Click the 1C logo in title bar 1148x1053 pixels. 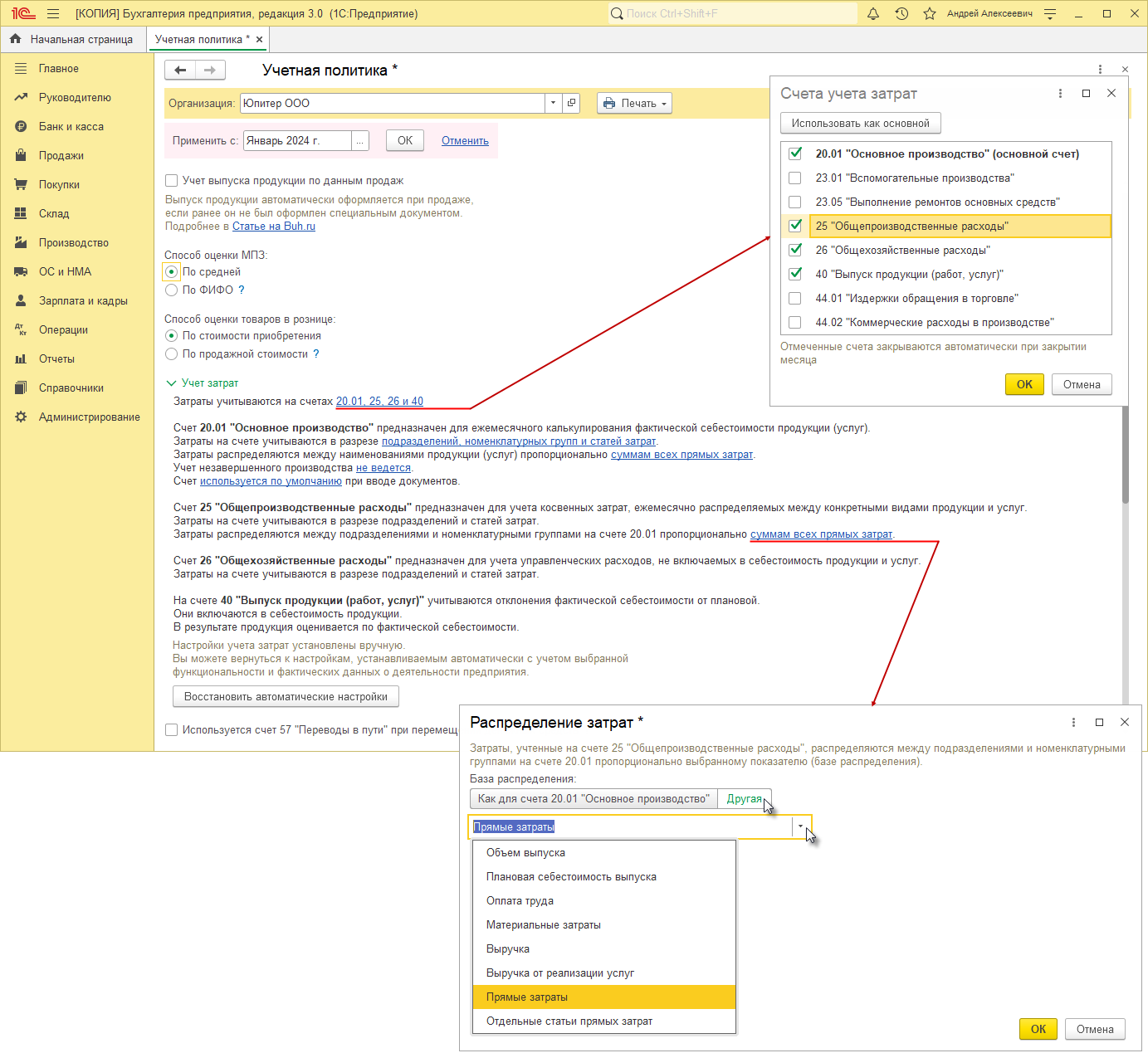23,13
